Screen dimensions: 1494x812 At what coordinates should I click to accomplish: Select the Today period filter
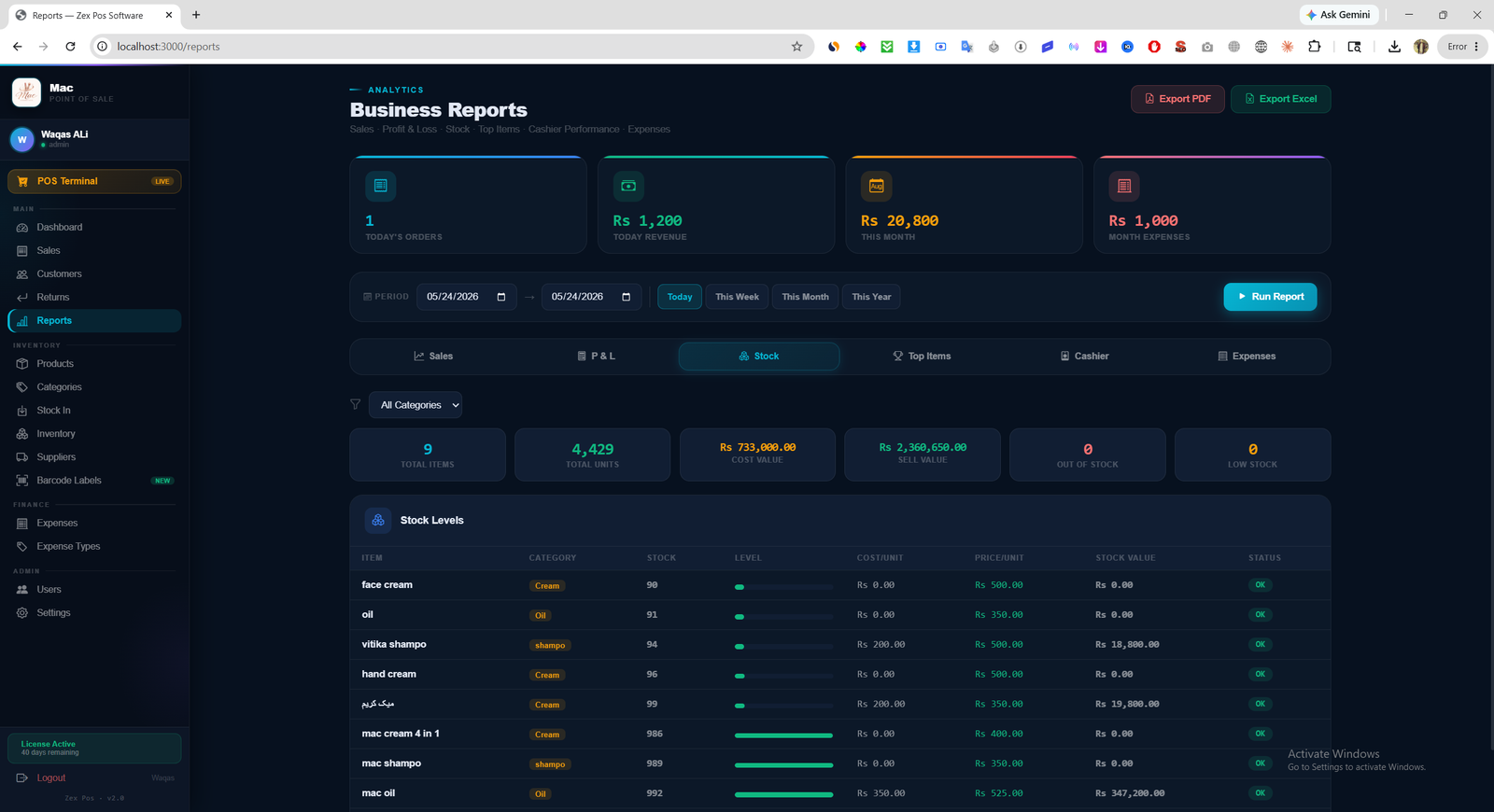click(680, 297)
